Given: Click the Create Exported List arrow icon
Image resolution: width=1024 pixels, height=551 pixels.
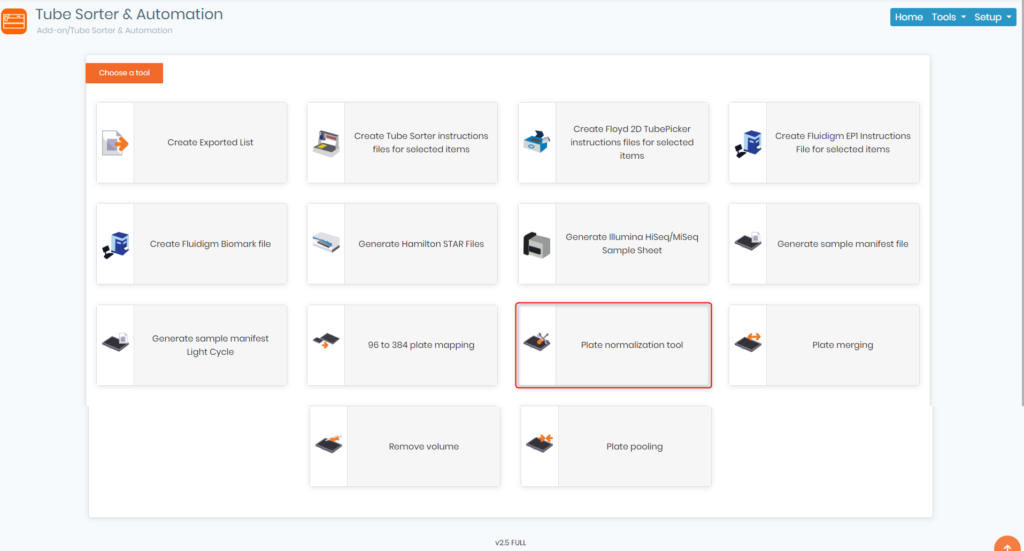Looking at the screenshot, I should 115,143.
